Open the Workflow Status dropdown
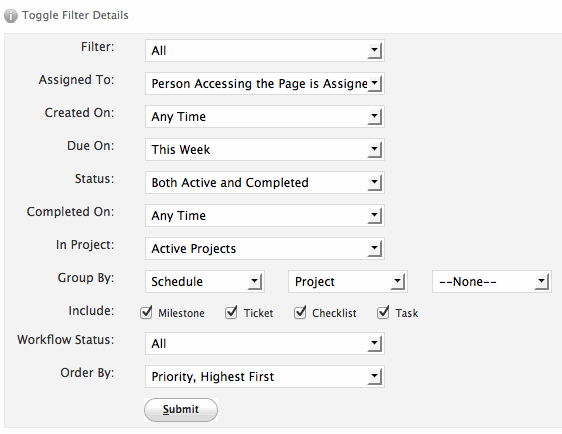Screen dimensions: 562x434 click(265, 343)
